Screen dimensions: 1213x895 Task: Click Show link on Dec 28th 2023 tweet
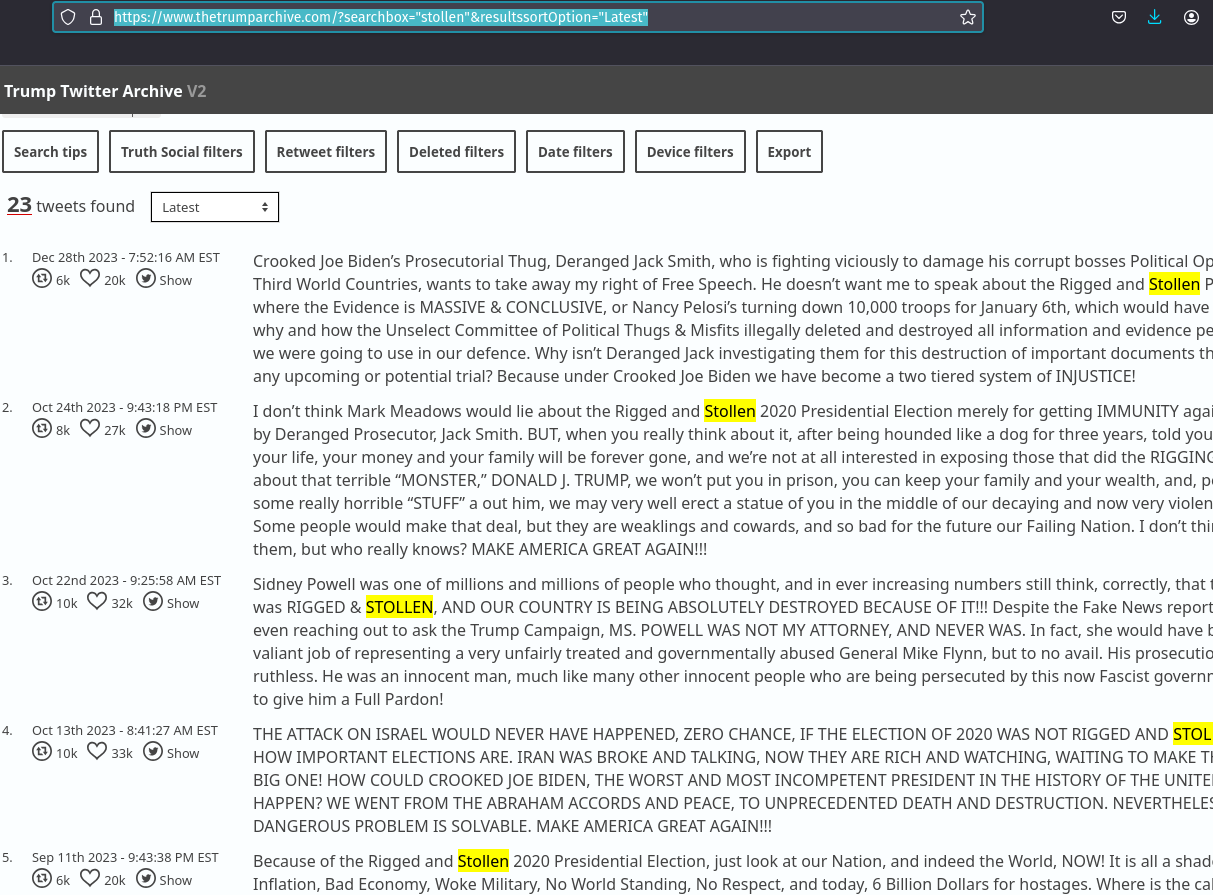tap(176, 280)
